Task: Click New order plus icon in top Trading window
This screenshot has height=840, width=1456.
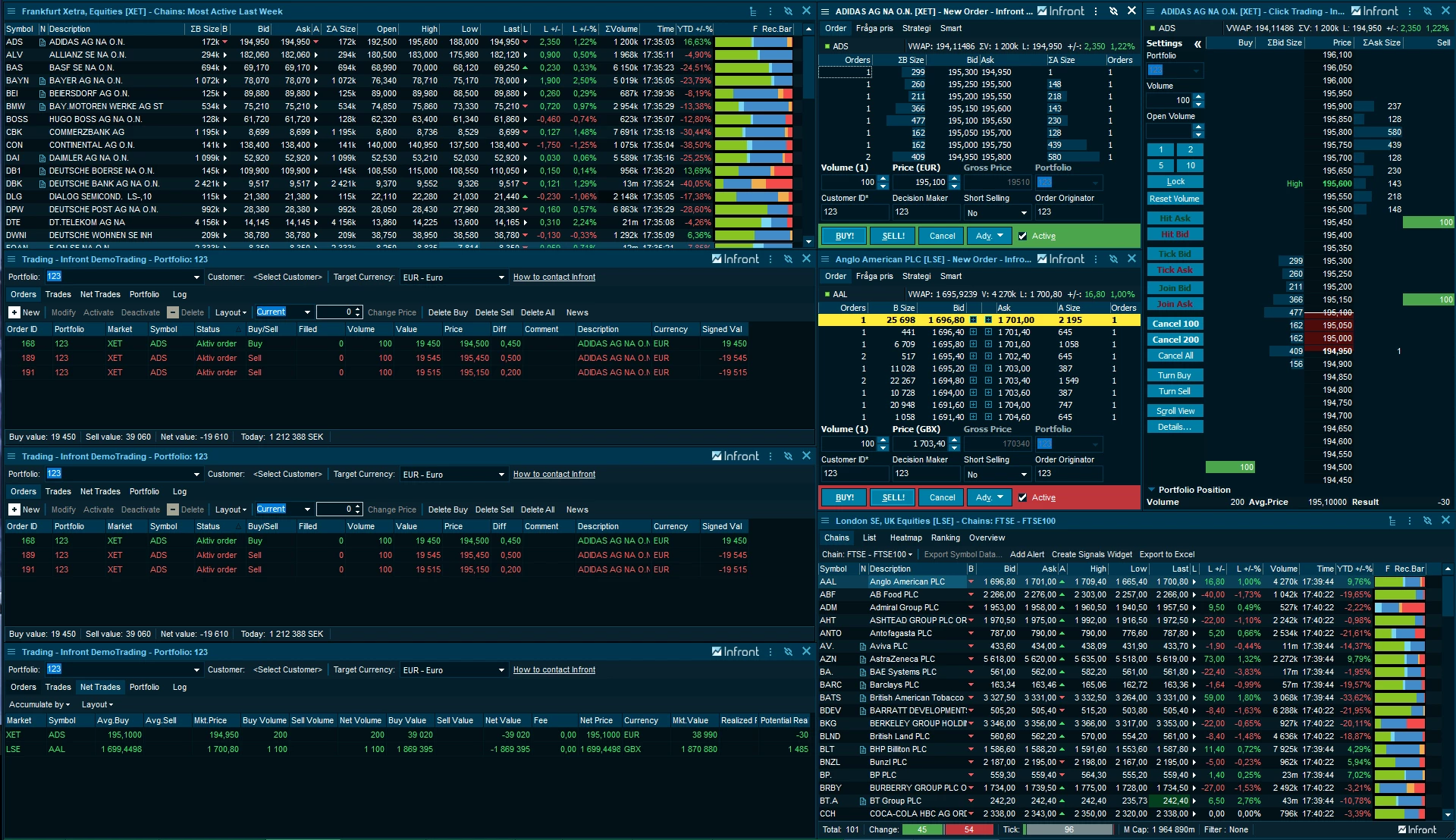Action: [14, 312]
